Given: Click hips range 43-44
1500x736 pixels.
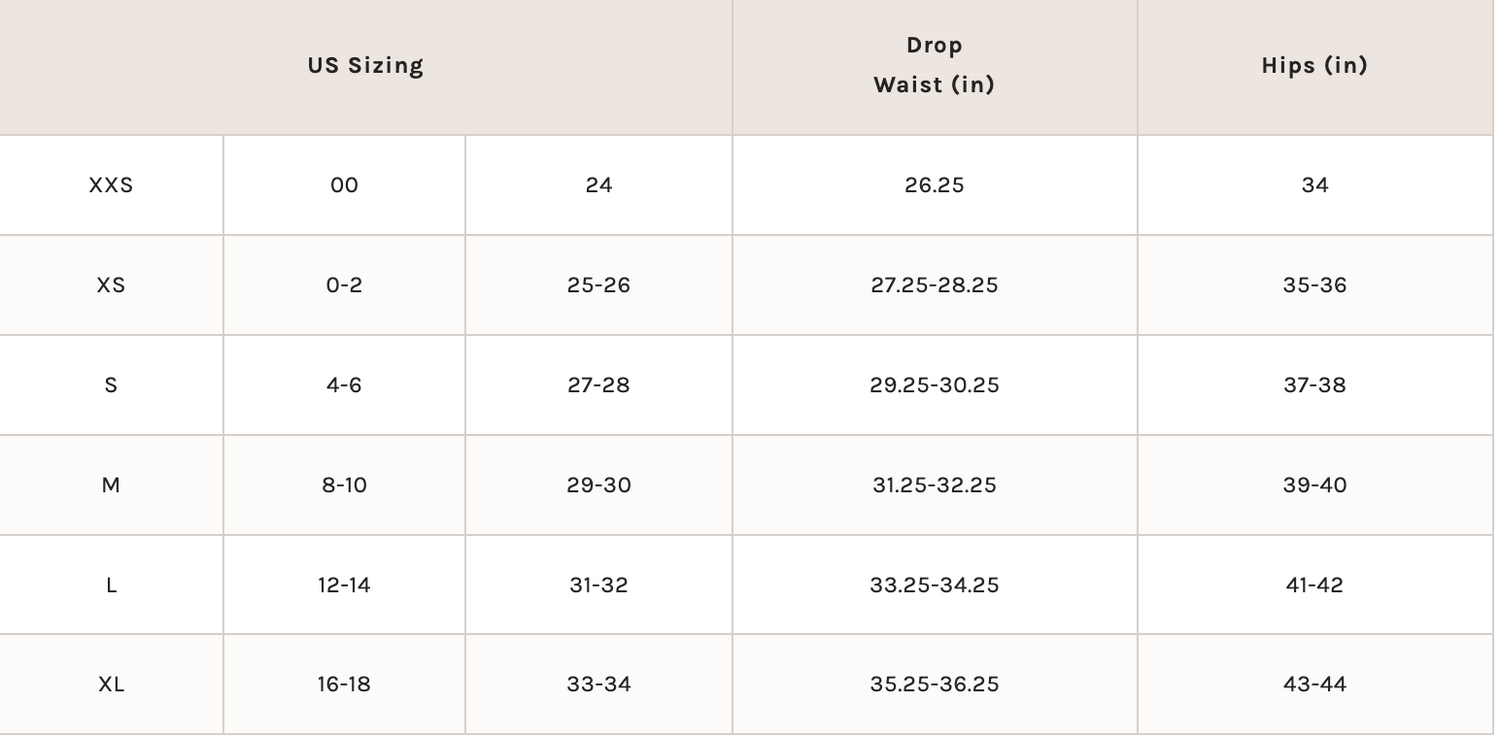Looking at the screenshot, I should pyautogui.click(x=1314, y=684).
